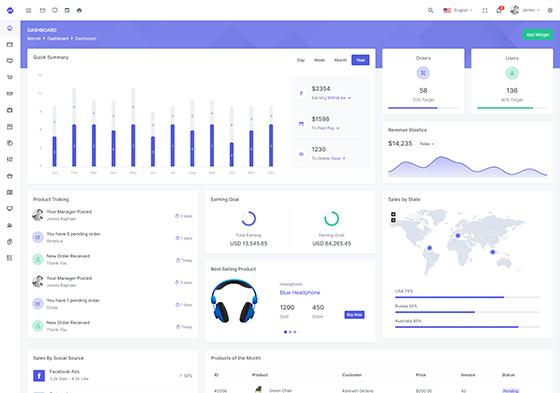
Task: Zoom in on the Sales by State map
Action: coord(393,214)
